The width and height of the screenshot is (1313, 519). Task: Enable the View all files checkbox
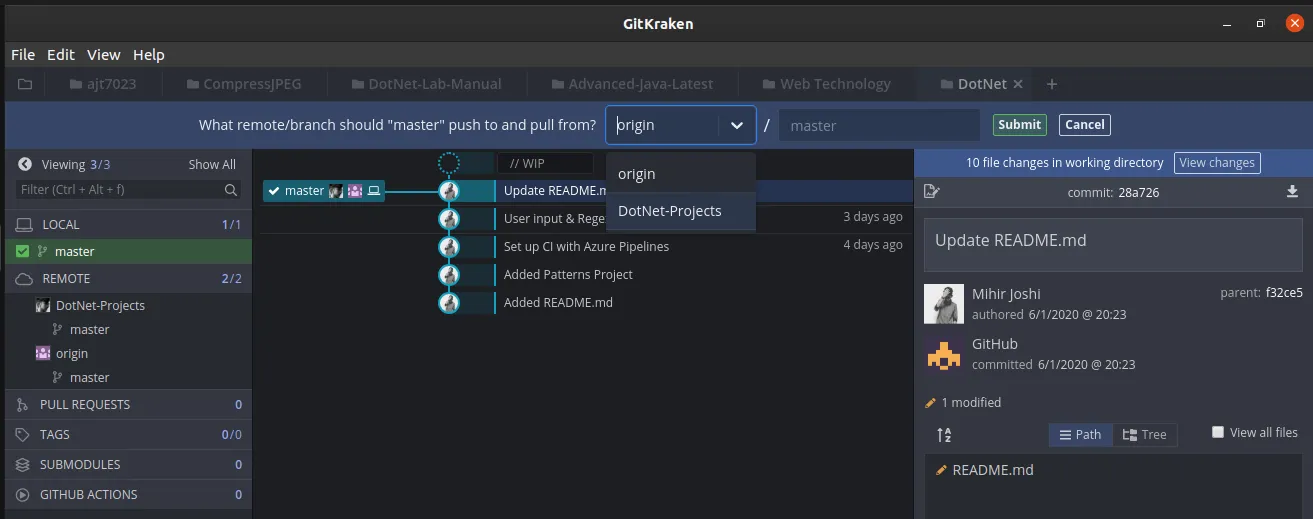[x=1218, y=433]
